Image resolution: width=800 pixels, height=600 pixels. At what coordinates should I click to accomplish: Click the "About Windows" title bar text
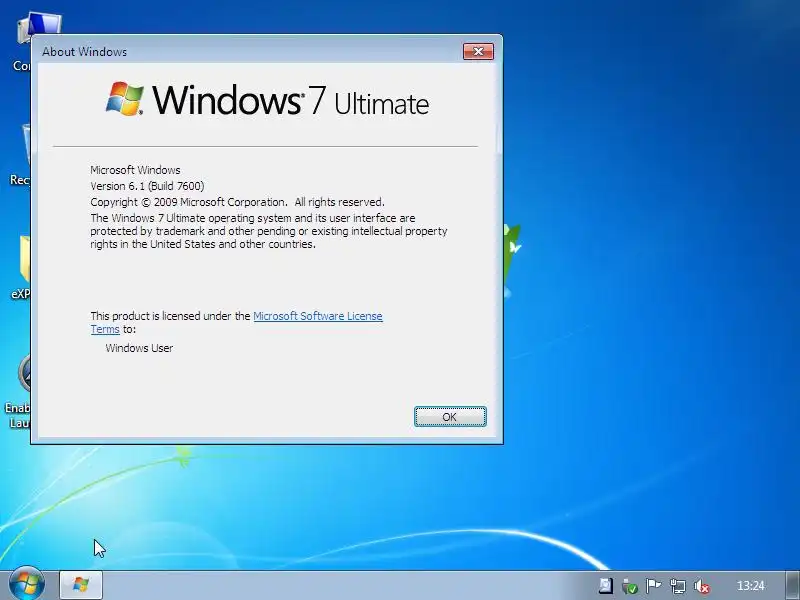coord(85,52)
